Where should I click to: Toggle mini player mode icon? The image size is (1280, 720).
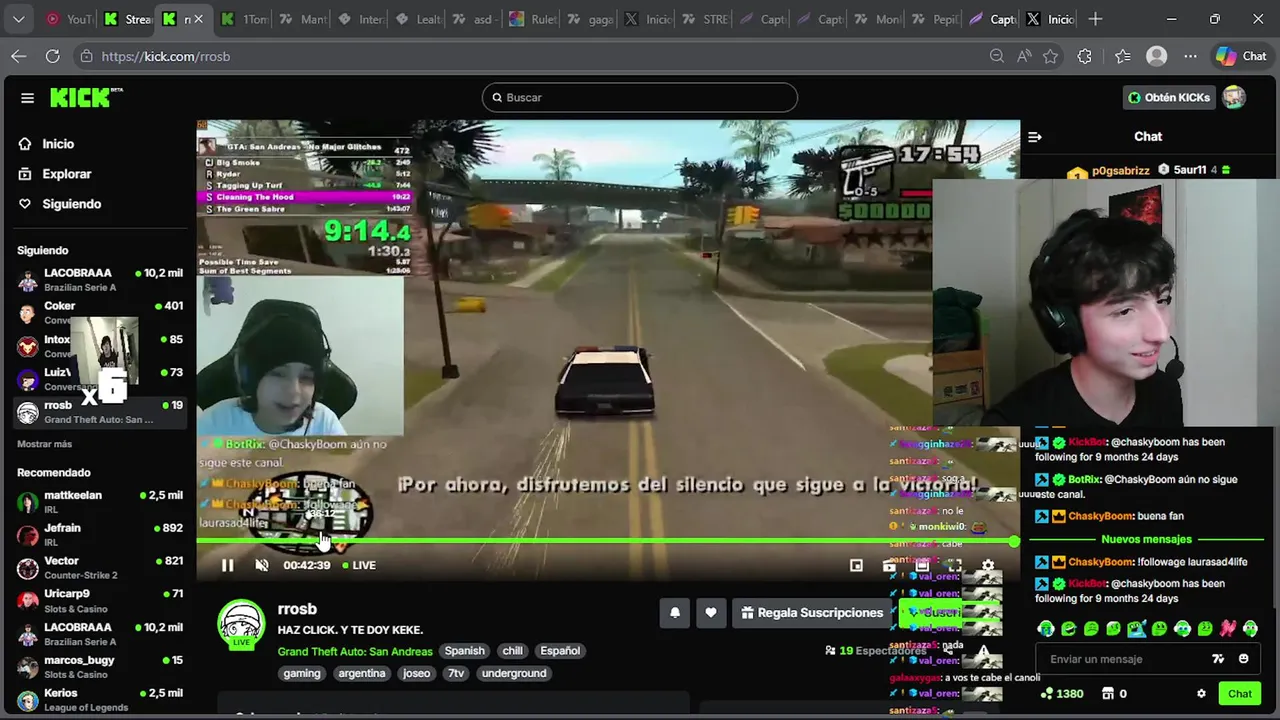coord(856,565)
